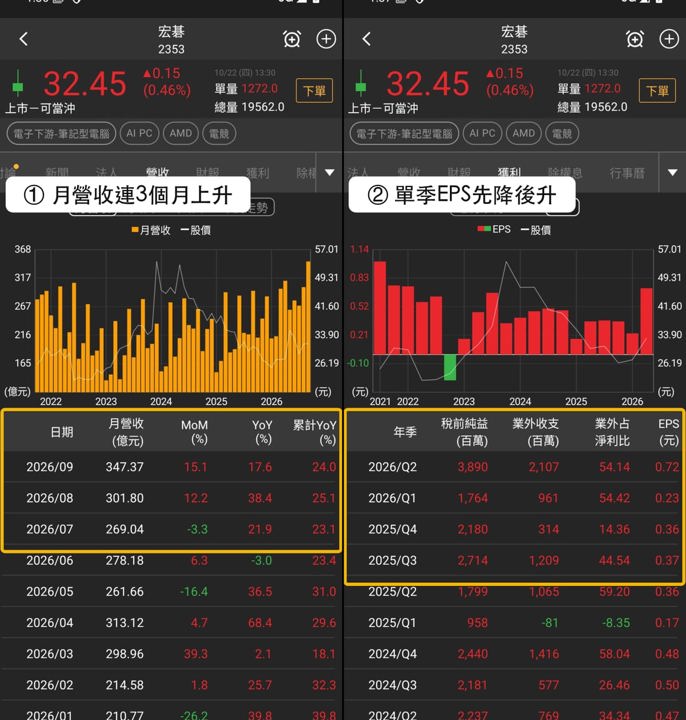Tap the 累計YoY (%) column header
The height and width of the screenshot is (720, 686).
[315, 432]
